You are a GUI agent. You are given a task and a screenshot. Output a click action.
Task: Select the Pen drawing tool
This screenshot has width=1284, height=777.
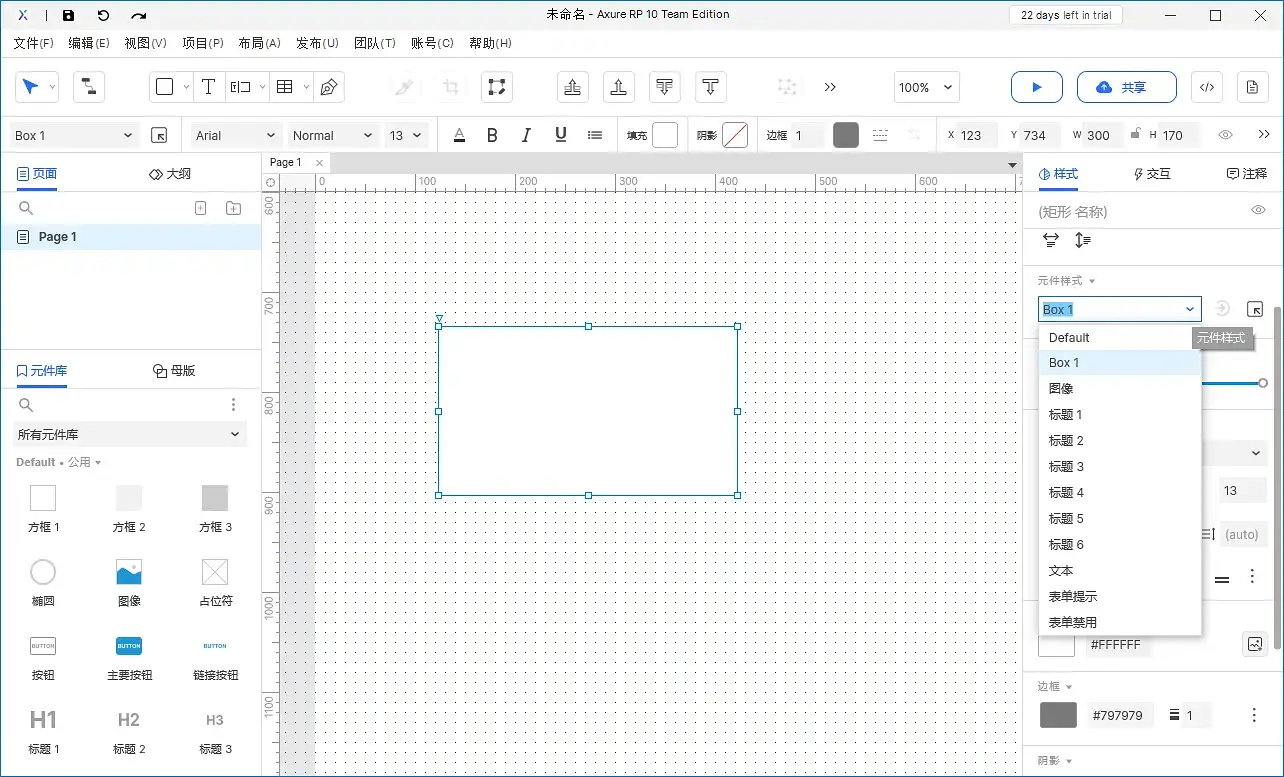point(328,87)
